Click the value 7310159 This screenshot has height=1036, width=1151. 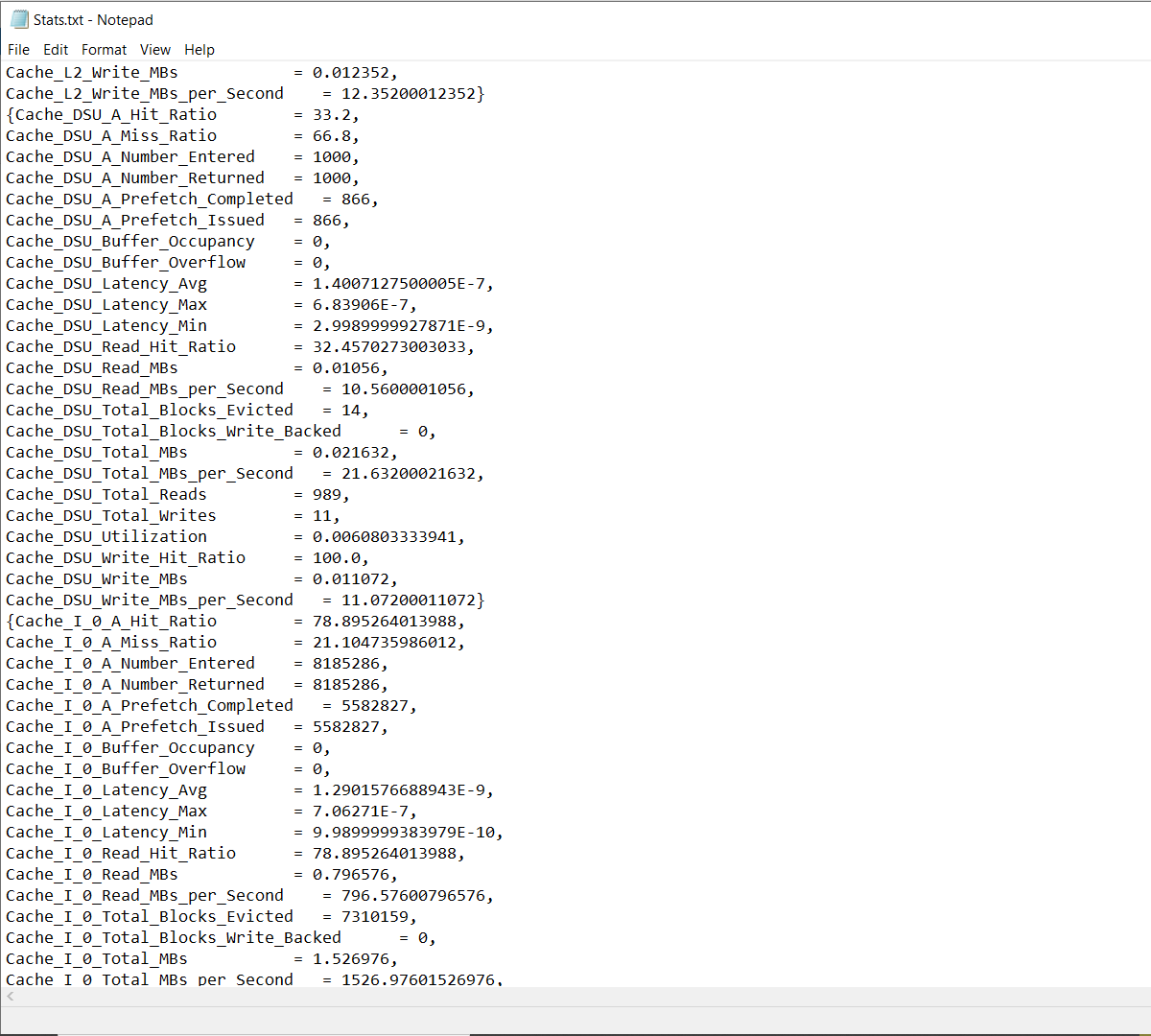[375, 917]
